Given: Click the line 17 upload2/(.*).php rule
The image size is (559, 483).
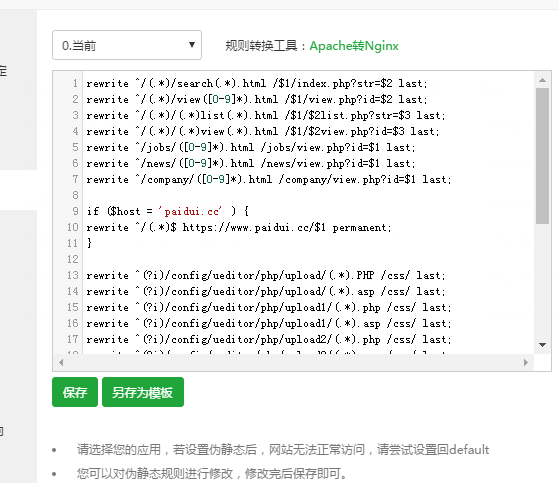Looking at the screenshot, I should pos(269,339).
